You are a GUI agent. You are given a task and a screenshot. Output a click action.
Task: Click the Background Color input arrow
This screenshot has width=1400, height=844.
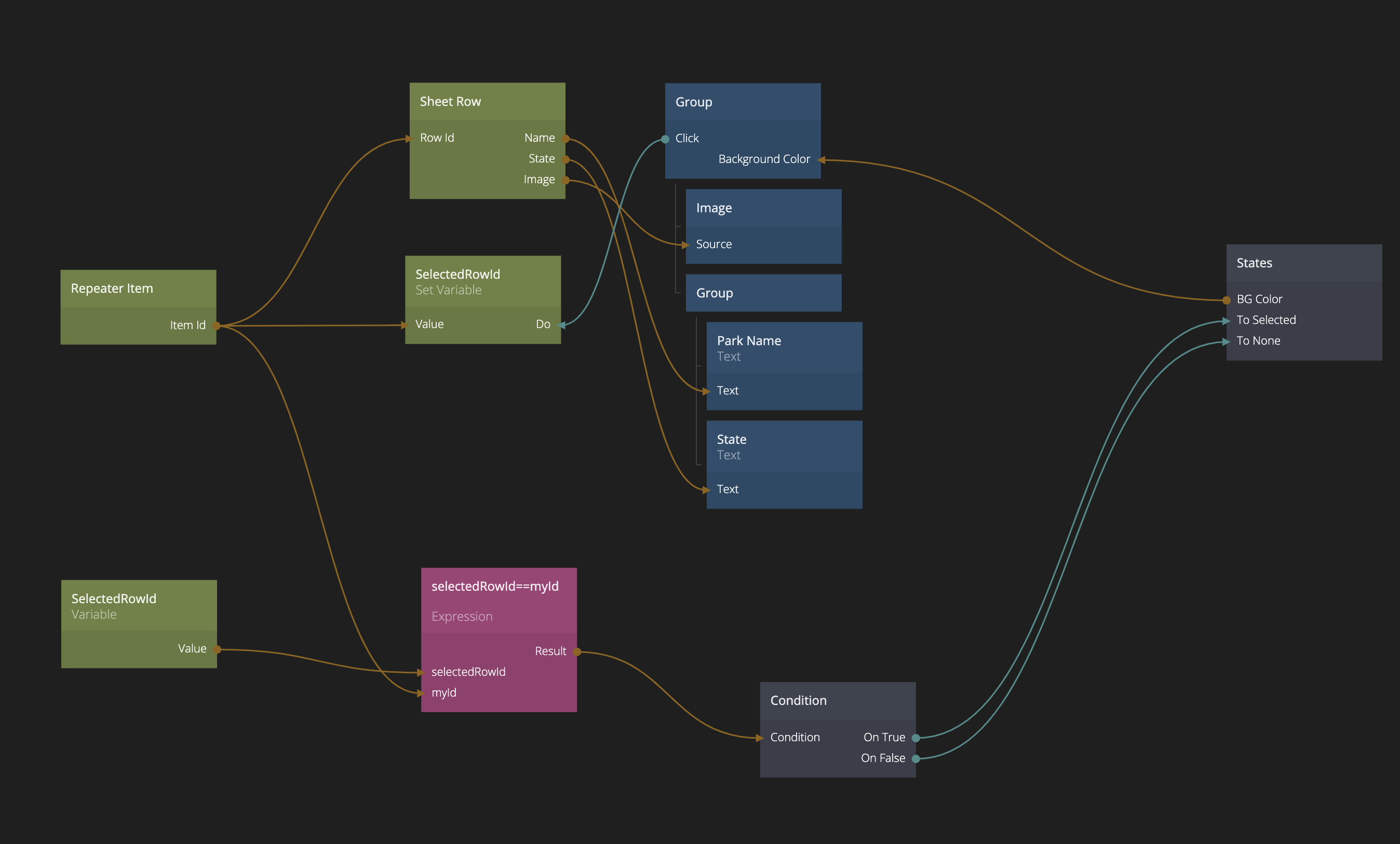pos(821,159)
